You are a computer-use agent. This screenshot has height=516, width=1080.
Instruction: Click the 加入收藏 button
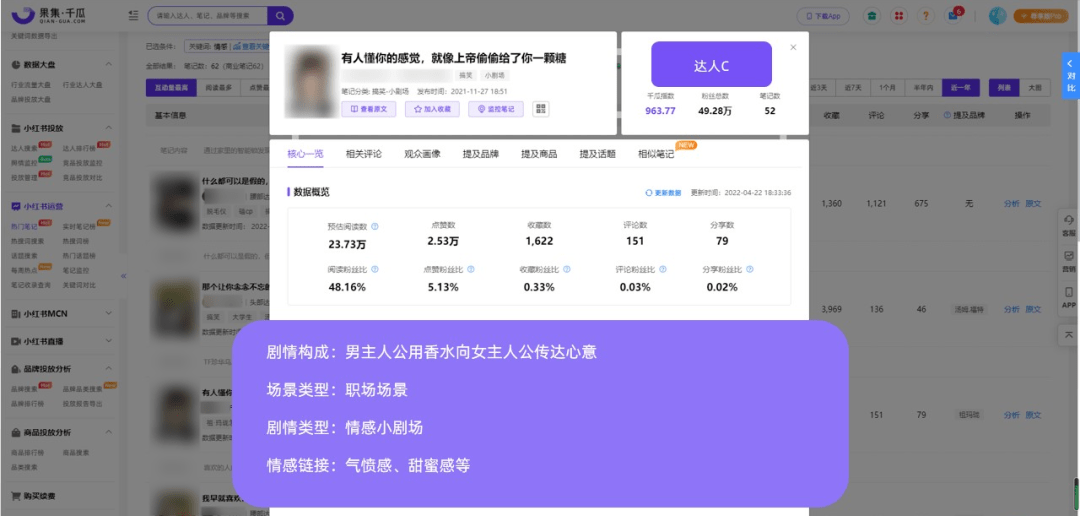click(433, 109)
